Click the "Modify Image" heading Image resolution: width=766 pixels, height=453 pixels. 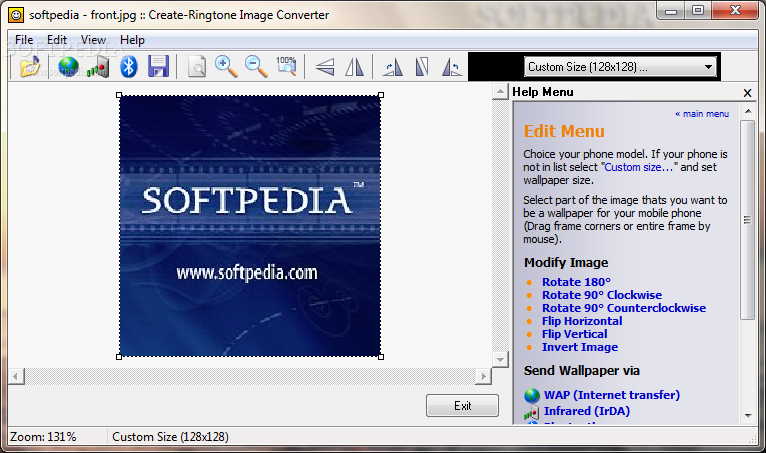pyautogui.click(x=566, y=263)
